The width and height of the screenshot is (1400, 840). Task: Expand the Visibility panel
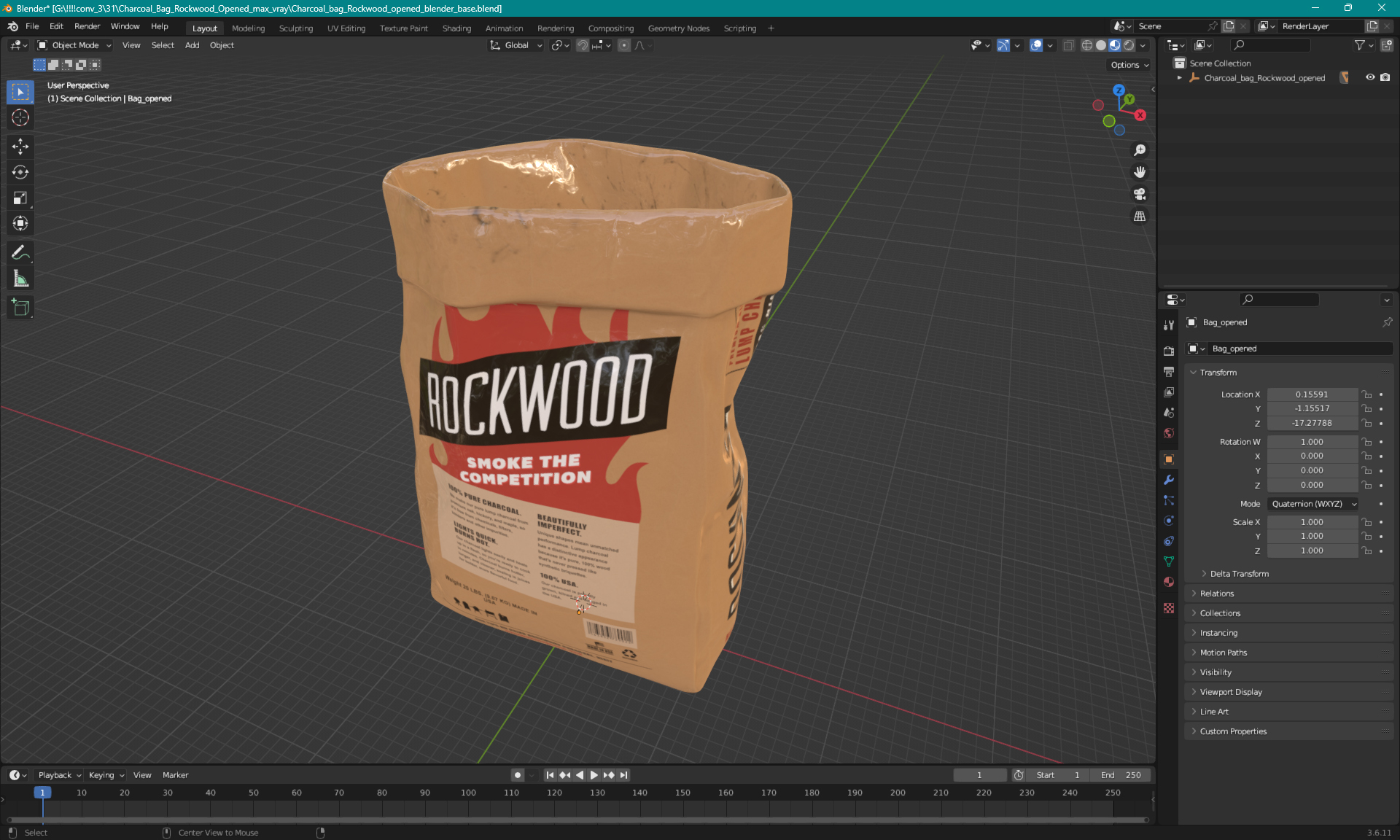point(1216,672)
